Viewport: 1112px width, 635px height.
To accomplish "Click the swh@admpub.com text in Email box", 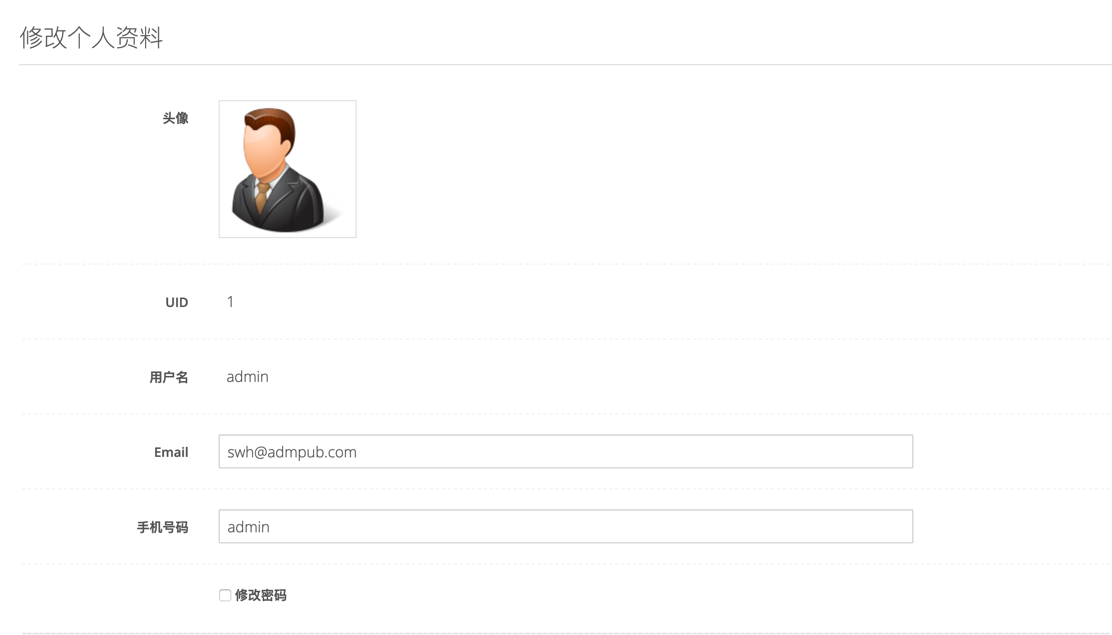I will pyautogui.click(x=292, y=452).
